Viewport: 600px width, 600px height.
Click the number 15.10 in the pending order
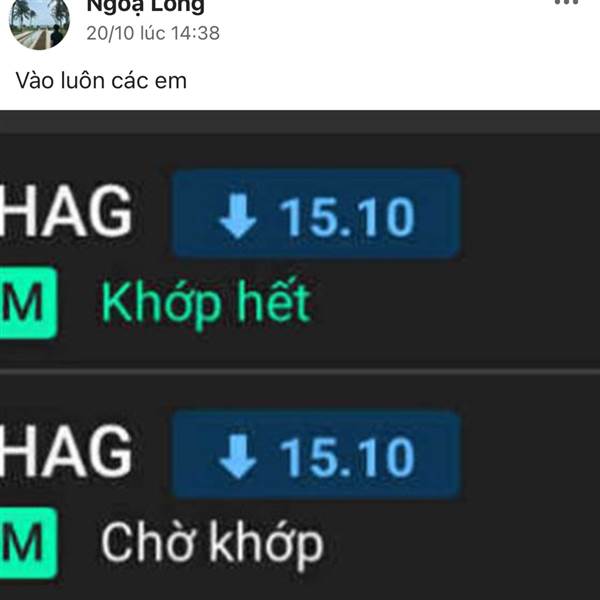[x=347, y=457]
